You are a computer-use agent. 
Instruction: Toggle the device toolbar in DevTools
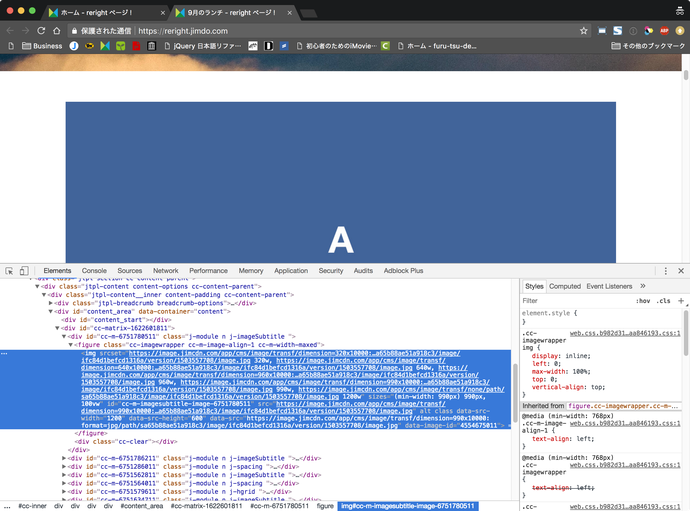(x=24, y=271)
